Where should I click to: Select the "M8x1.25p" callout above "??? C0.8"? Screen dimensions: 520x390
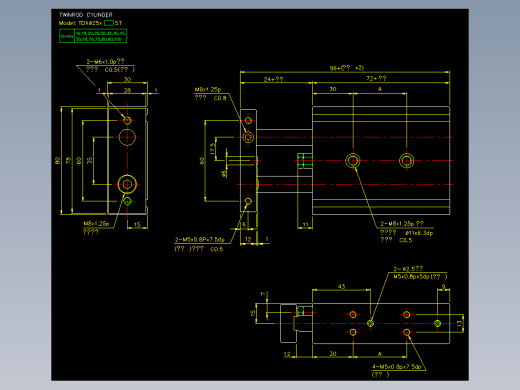tap(208, 89)
